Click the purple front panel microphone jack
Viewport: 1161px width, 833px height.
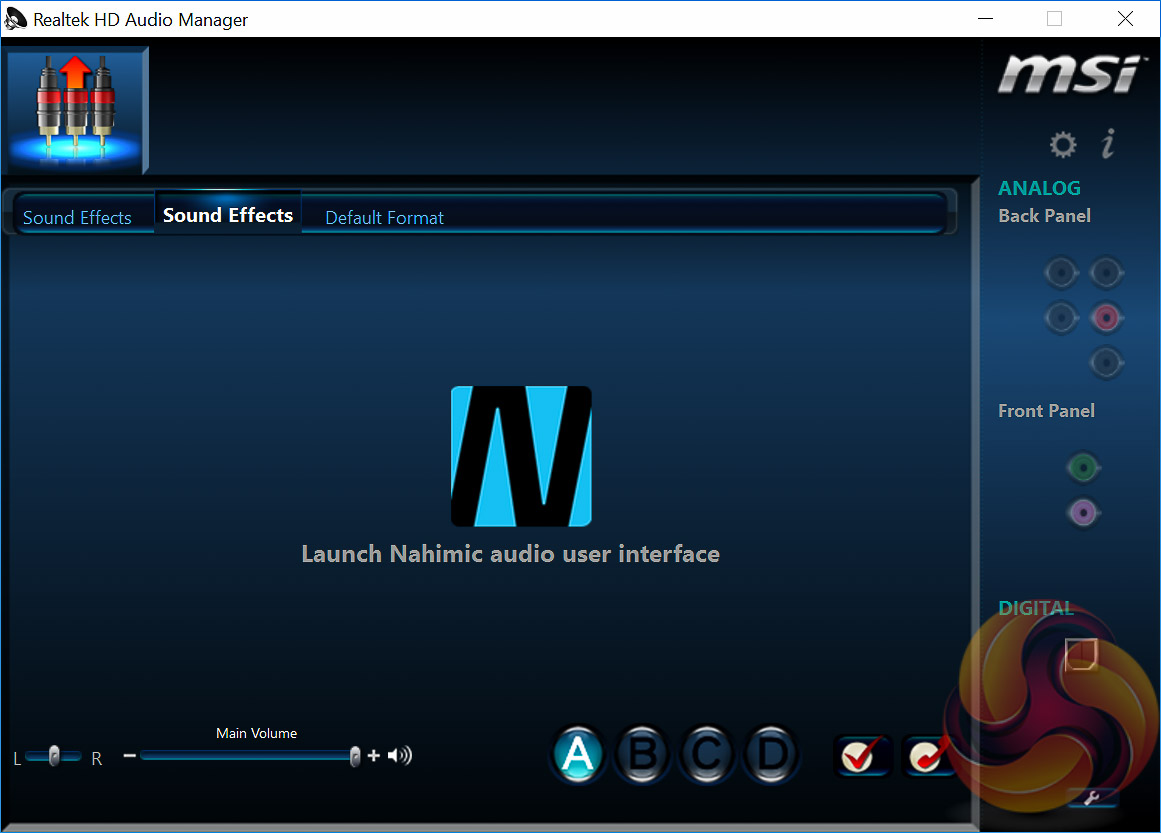pos(1083,512)
